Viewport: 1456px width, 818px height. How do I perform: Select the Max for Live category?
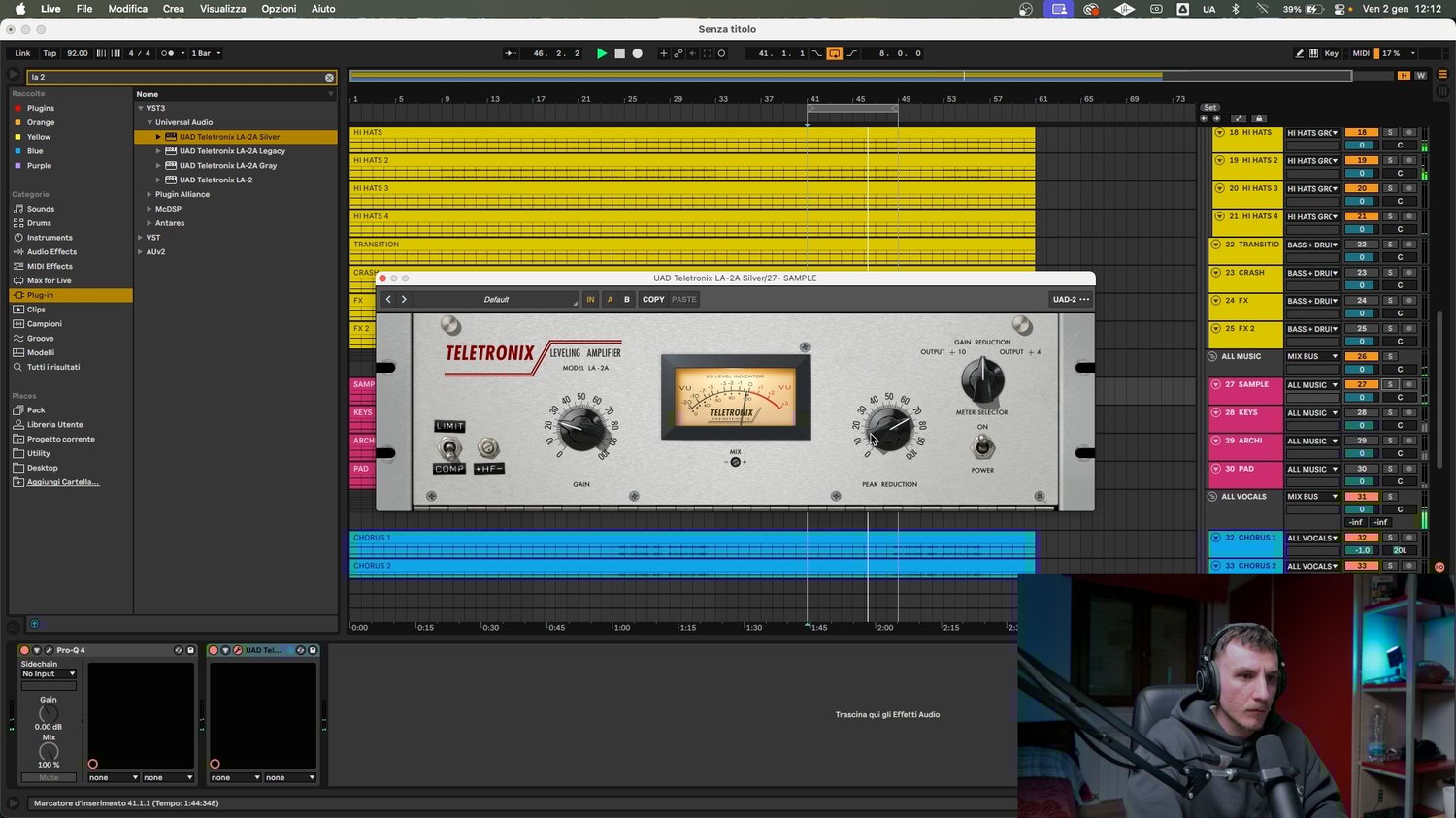click(x=49, y=280)
